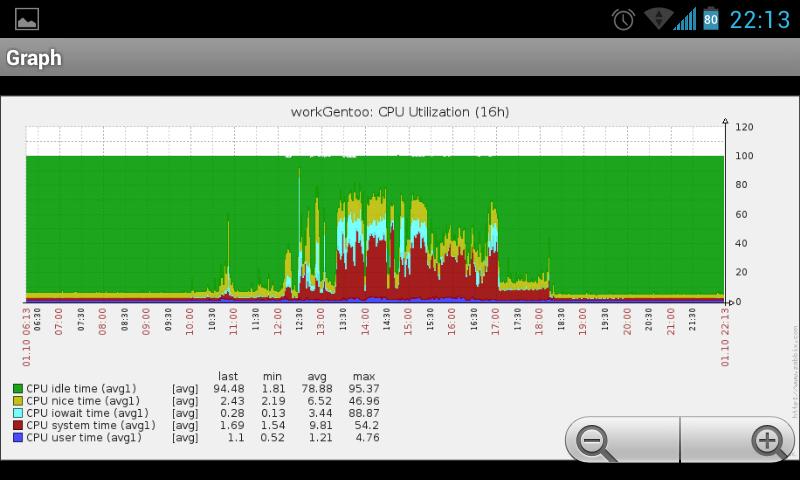Tap the blue CPU user time color swatch
The height and width of the screenshot is (480, 800).
(x=18, y=438)
